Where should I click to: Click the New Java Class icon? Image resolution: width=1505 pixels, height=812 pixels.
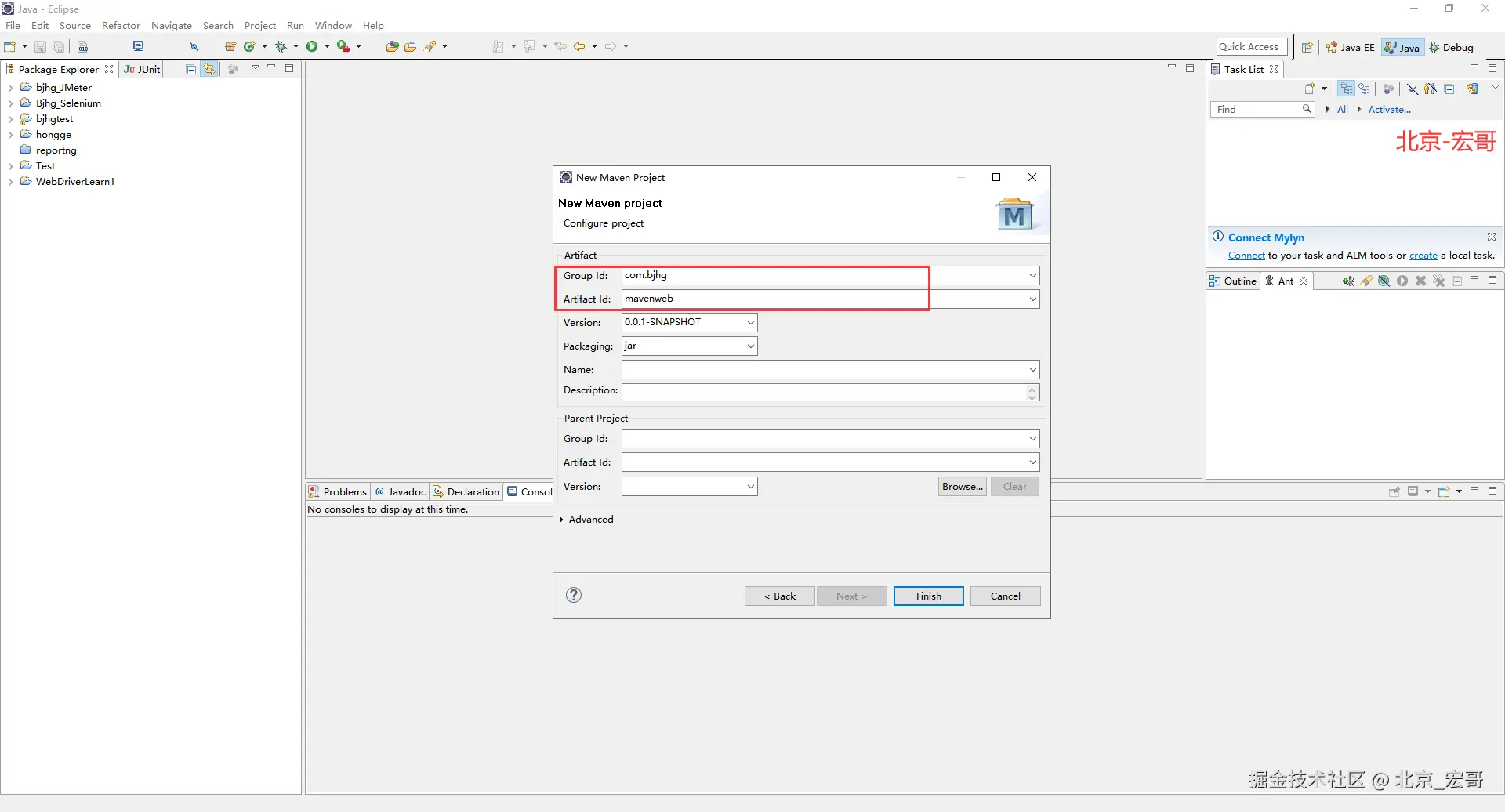pos(249,47)
